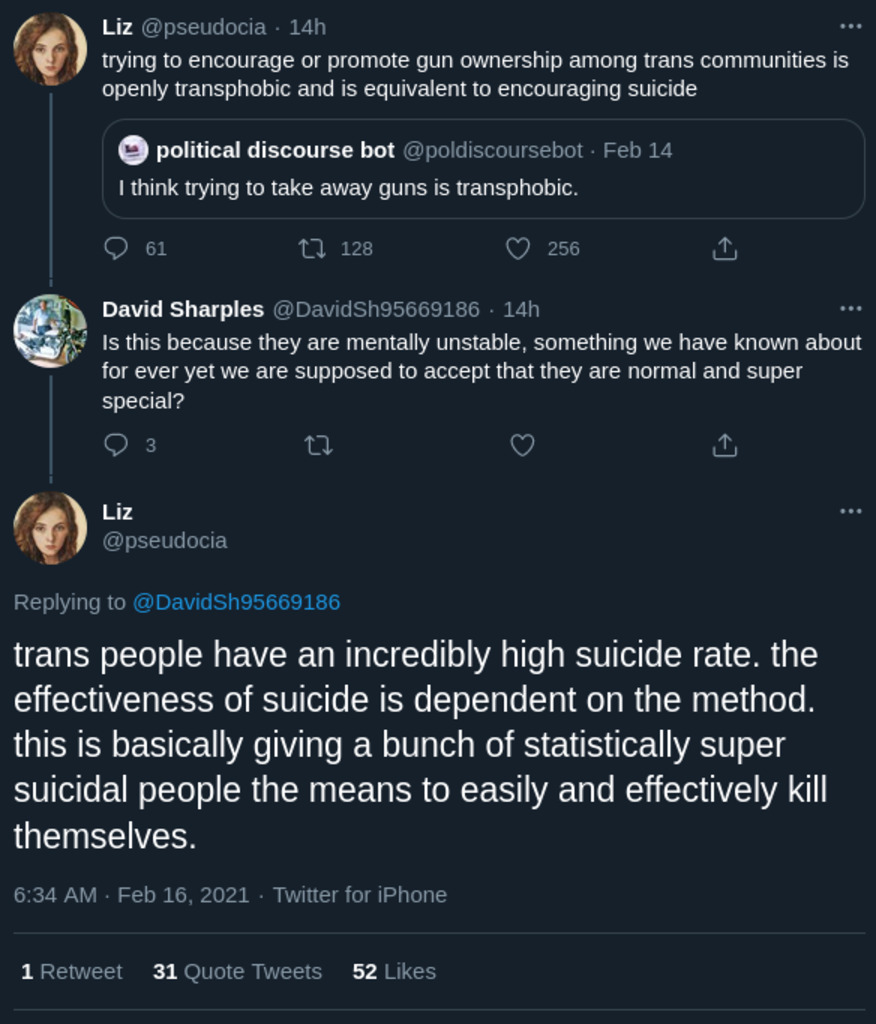
Task: Click the Twitter for iPhone source link
Action: 360,894
